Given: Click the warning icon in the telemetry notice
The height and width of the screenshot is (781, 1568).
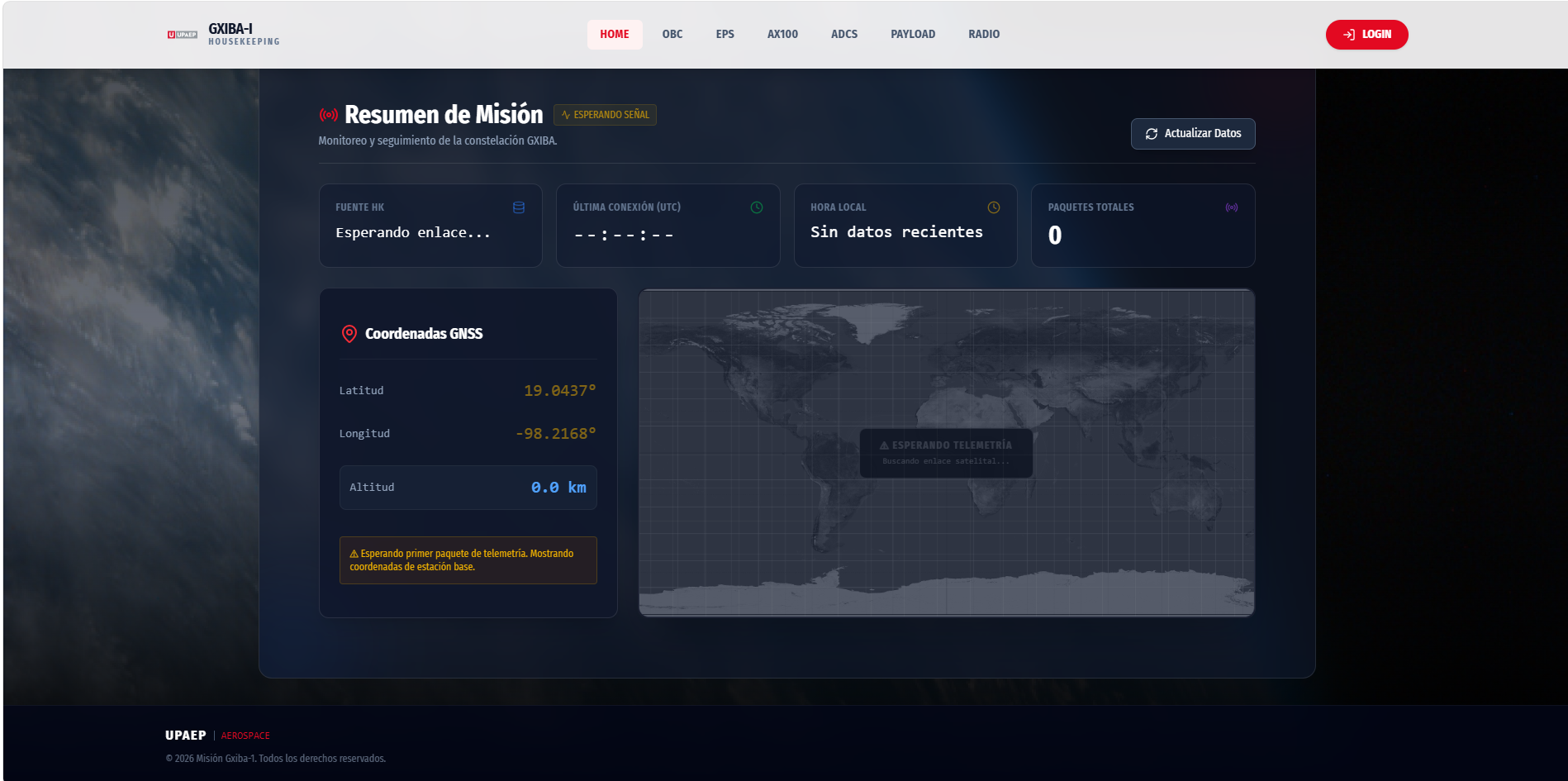Looking at the screenshot, I should coord(354,554).
